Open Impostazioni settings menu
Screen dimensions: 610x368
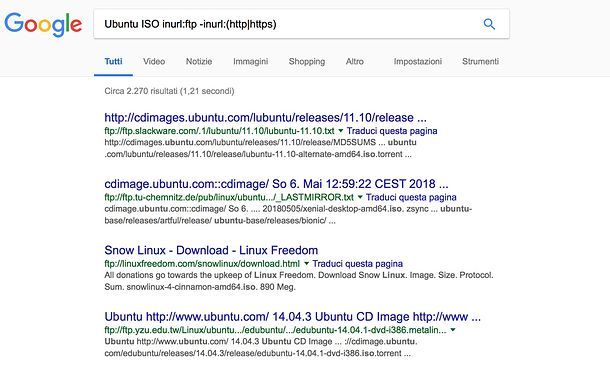(x=417, y=61)
